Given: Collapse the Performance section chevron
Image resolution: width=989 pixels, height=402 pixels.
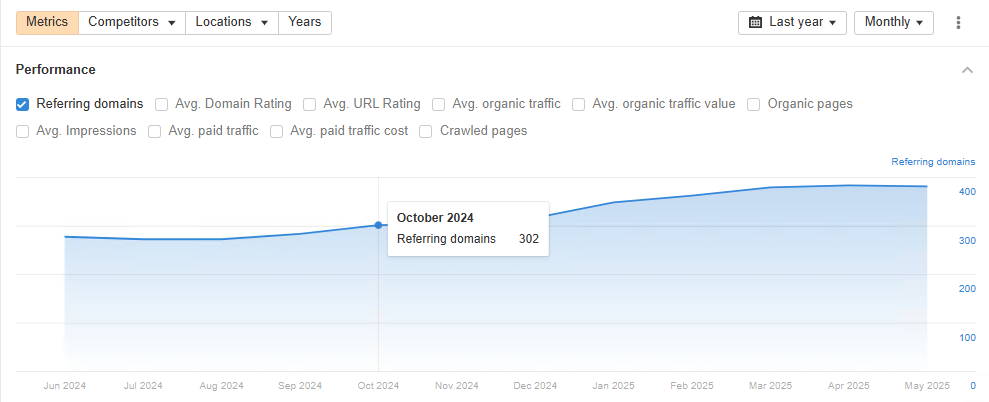Looking at the screenshot, I should [967, 70].
